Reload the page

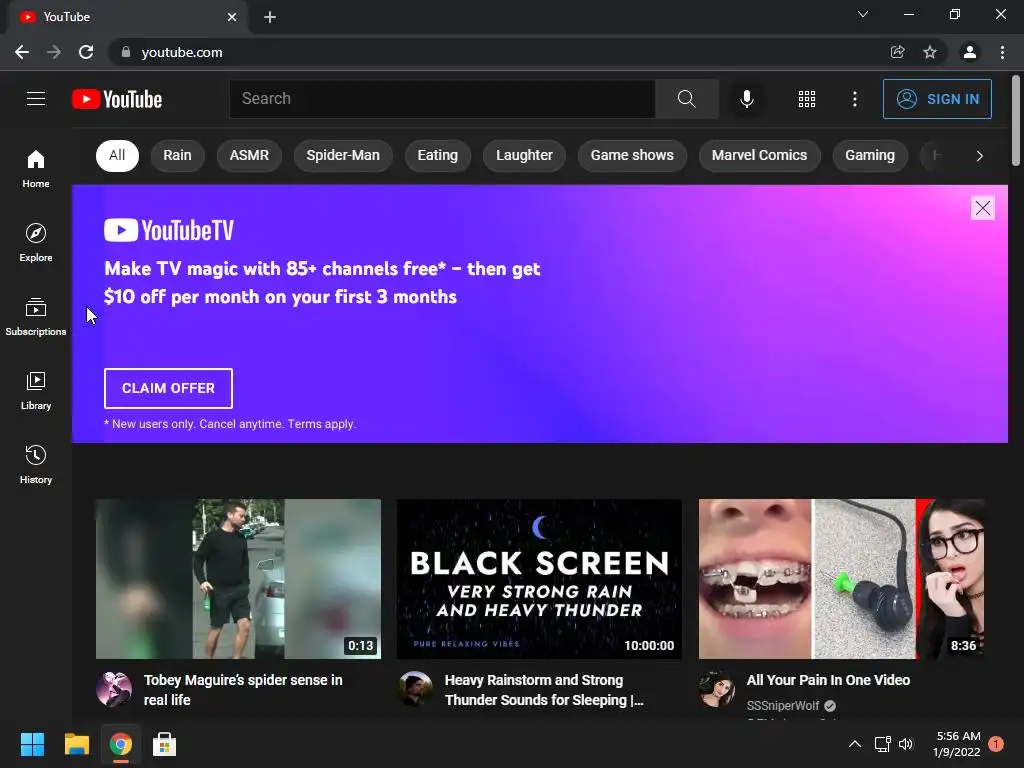(86, 52)
